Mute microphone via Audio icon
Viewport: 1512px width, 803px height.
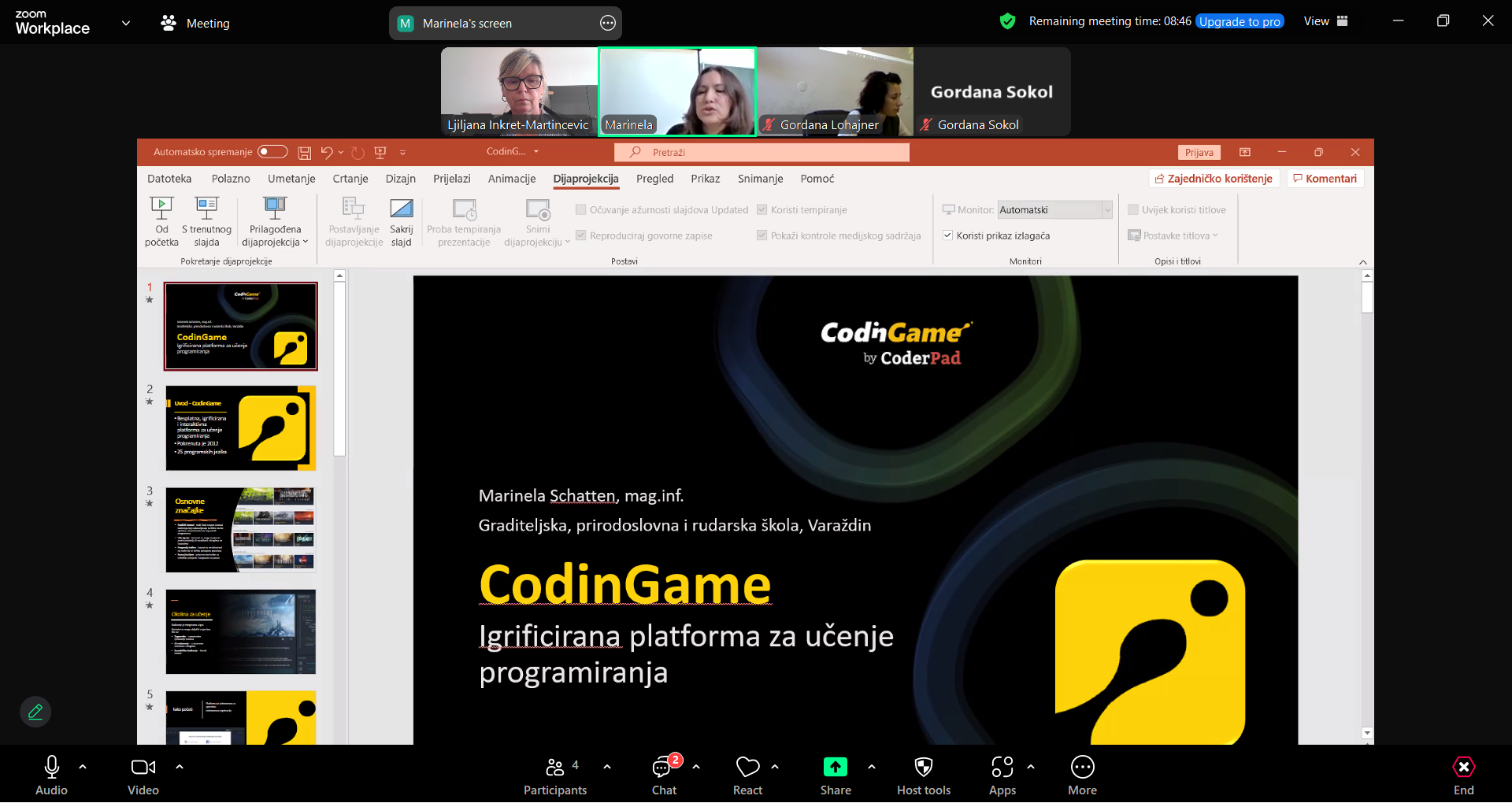tap(51, 767)
